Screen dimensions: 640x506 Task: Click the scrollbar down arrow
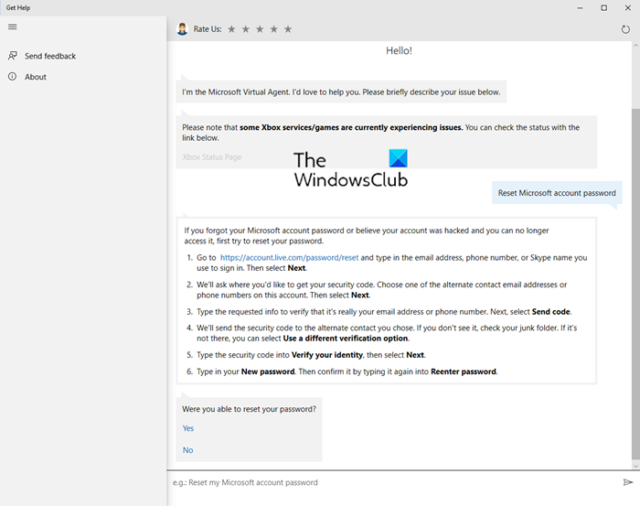click(x=636, y=466)
